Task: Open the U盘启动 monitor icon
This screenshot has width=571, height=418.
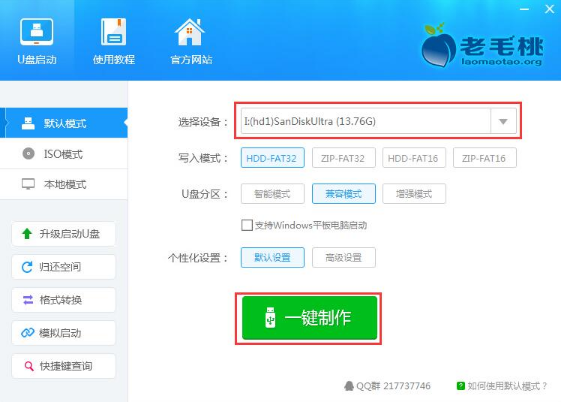Action: [x=36, y=32]
